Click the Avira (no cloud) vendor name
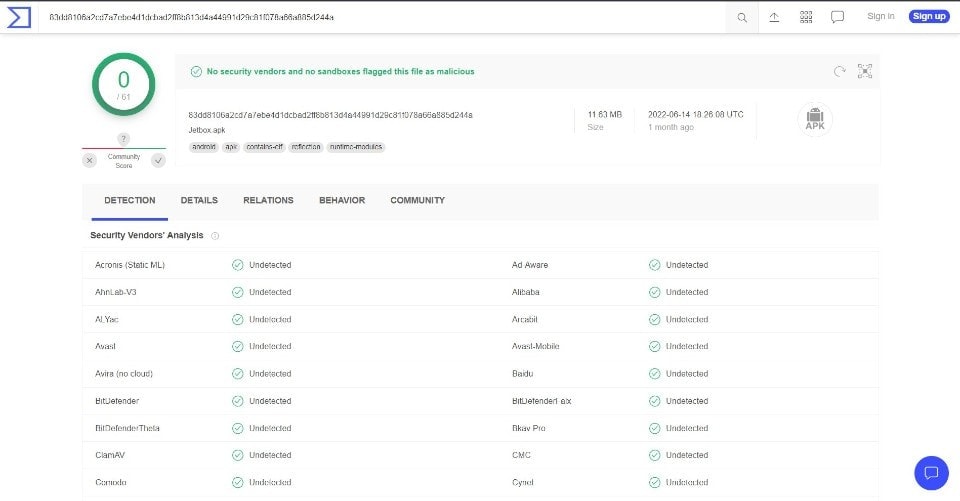960x501 pixels. click(x=124, y=374)
